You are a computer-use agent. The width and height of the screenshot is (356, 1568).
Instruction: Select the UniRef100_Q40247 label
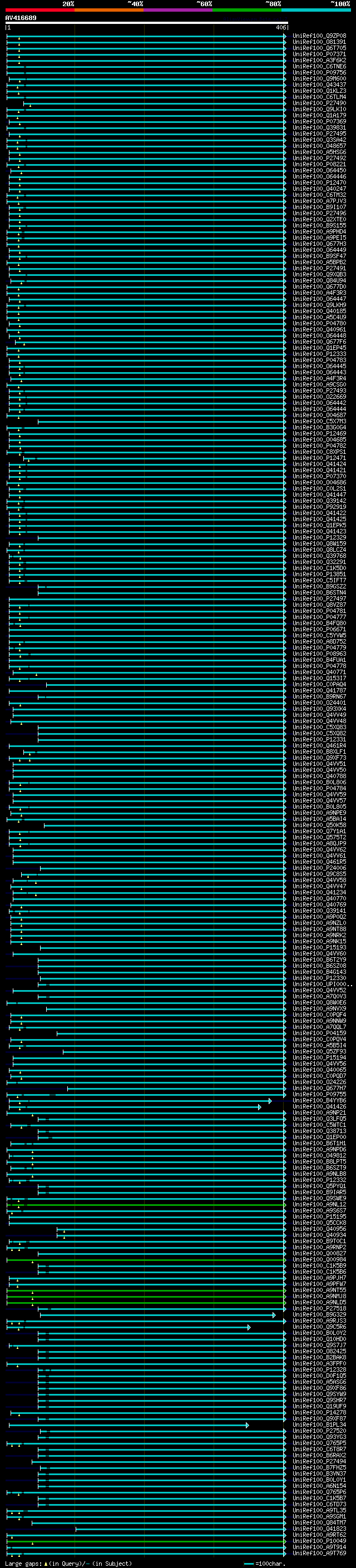coord(319,189)
